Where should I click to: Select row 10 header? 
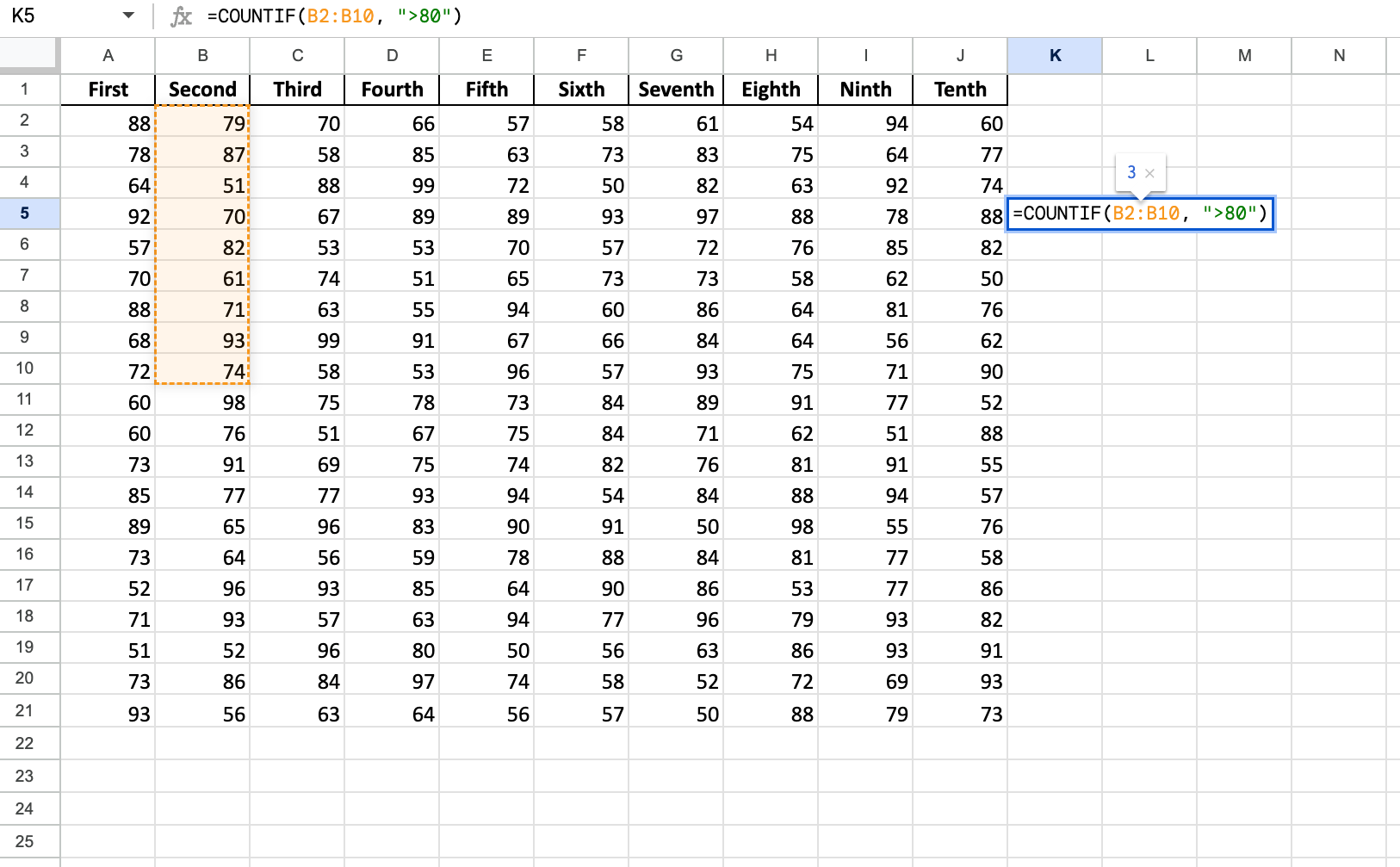tap(29, 368)
